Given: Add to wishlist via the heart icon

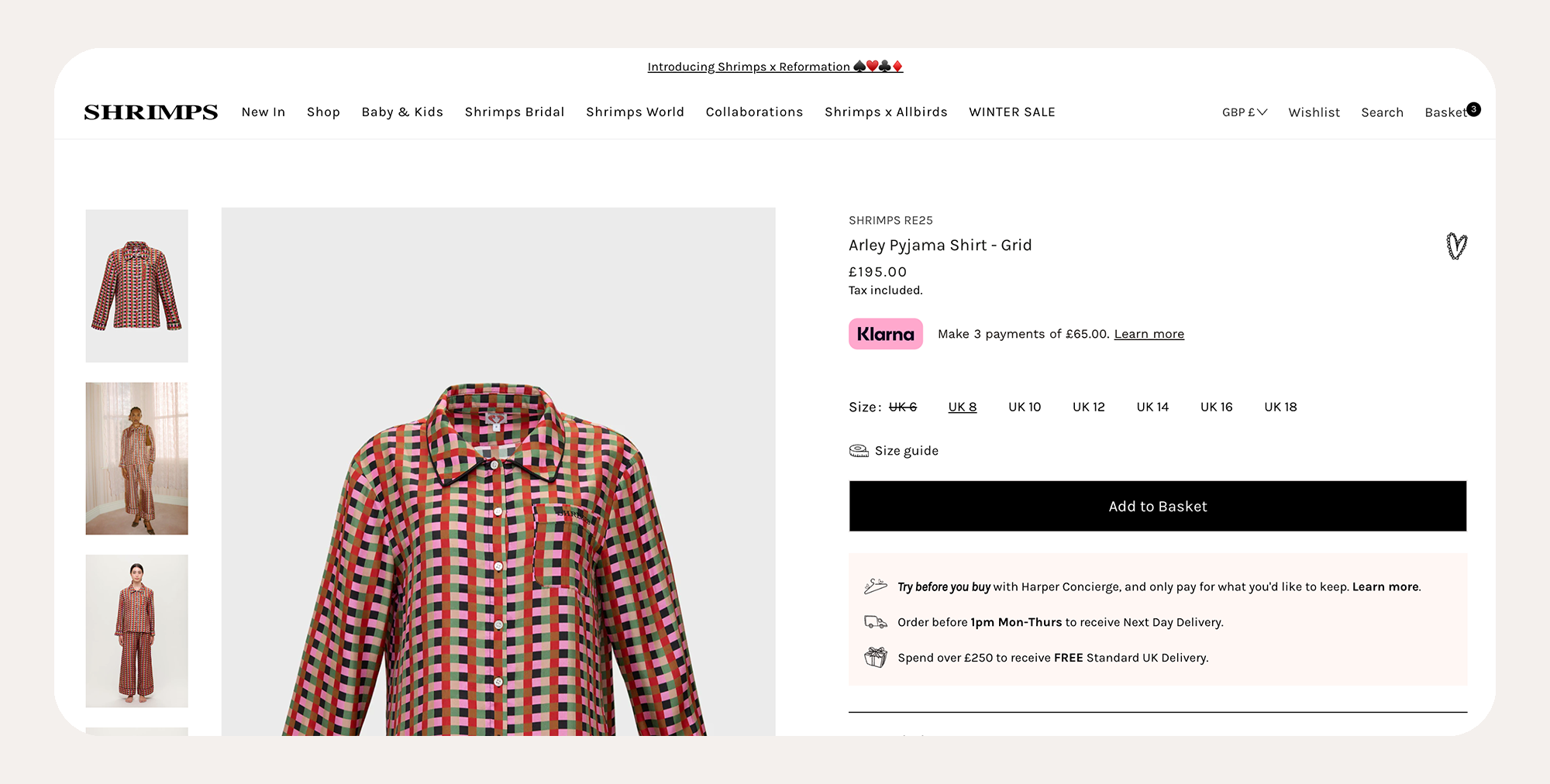Looking at the screenshot, I should coord(1456,246).
